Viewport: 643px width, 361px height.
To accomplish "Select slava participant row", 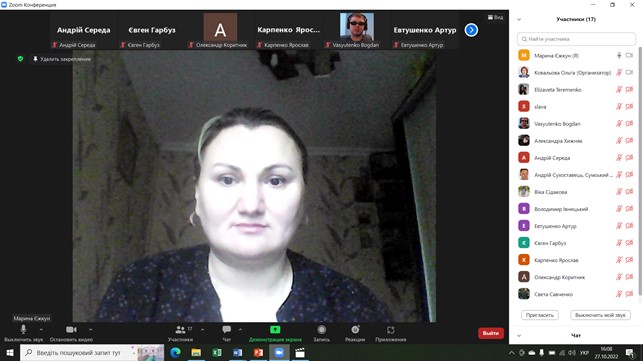I will tap(576, 107).
